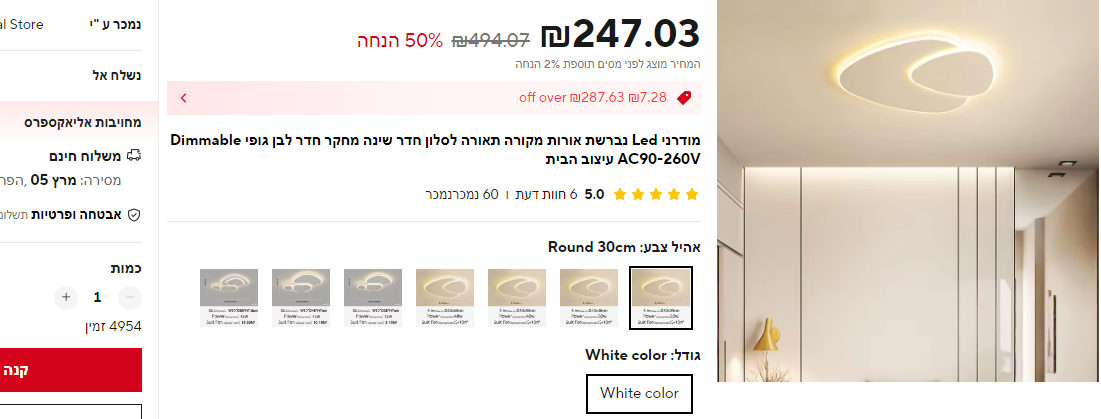
Task: Open the off over ₪287.63 coupon banner
Action: [434, 98]
